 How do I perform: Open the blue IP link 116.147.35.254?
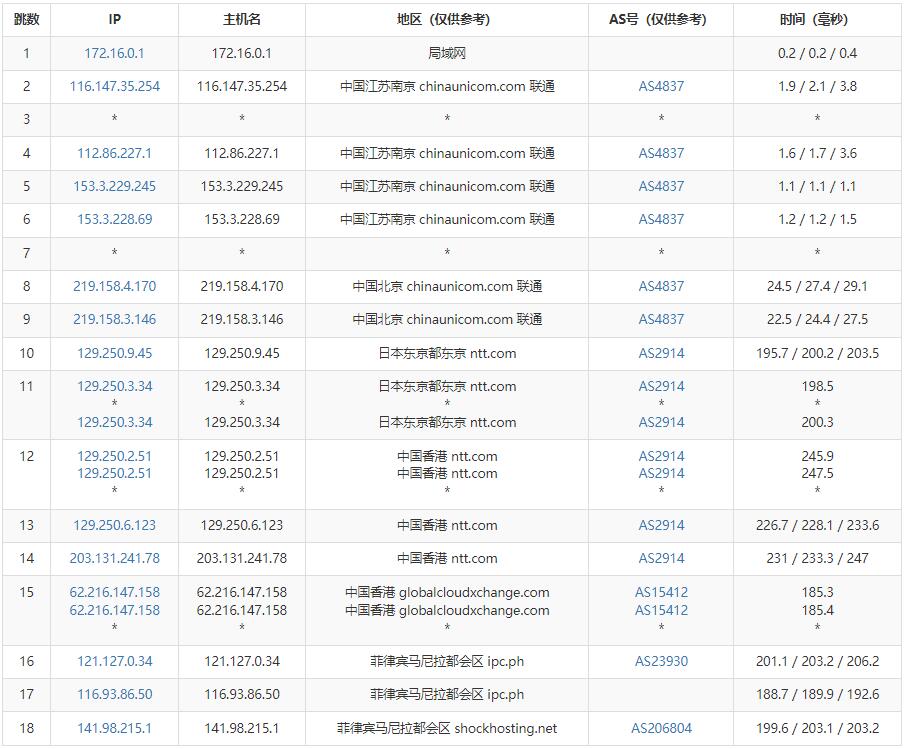click(x=114, y=86)
